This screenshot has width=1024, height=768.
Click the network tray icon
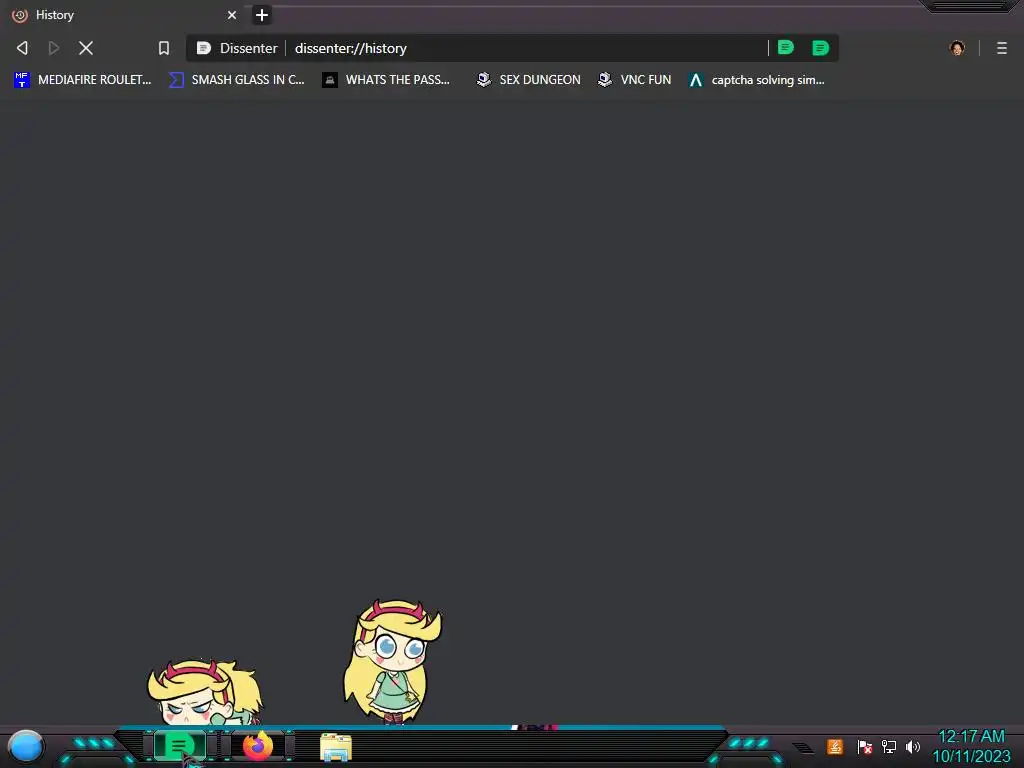pos(889,746)
